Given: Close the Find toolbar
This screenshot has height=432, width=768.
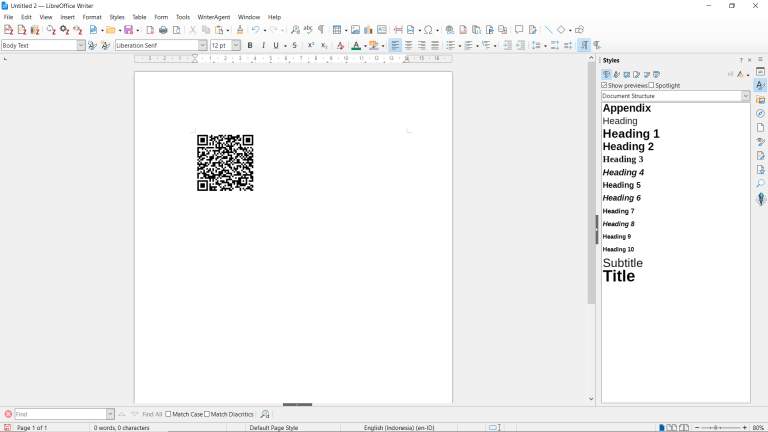Looking at the screenshot, I should click(8, 414).
